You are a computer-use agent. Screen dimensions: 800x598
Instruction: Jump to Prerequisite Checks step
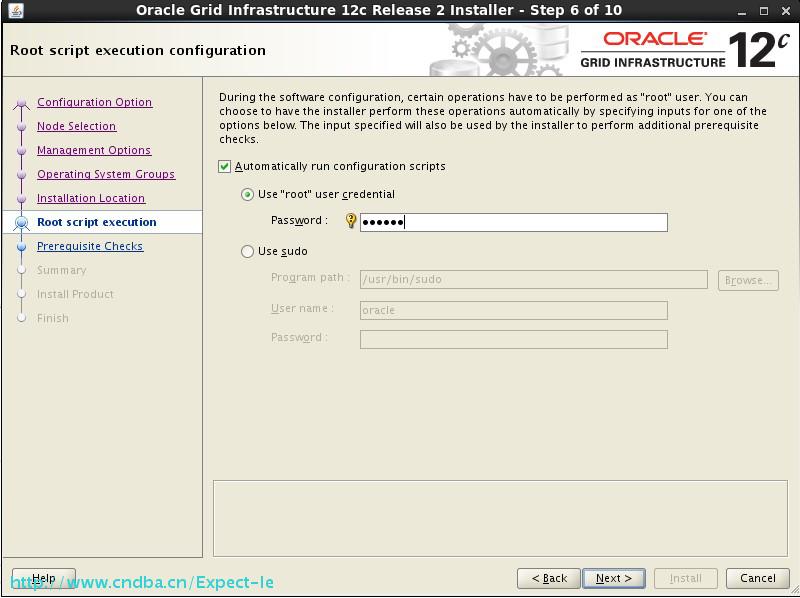(90, 246)
